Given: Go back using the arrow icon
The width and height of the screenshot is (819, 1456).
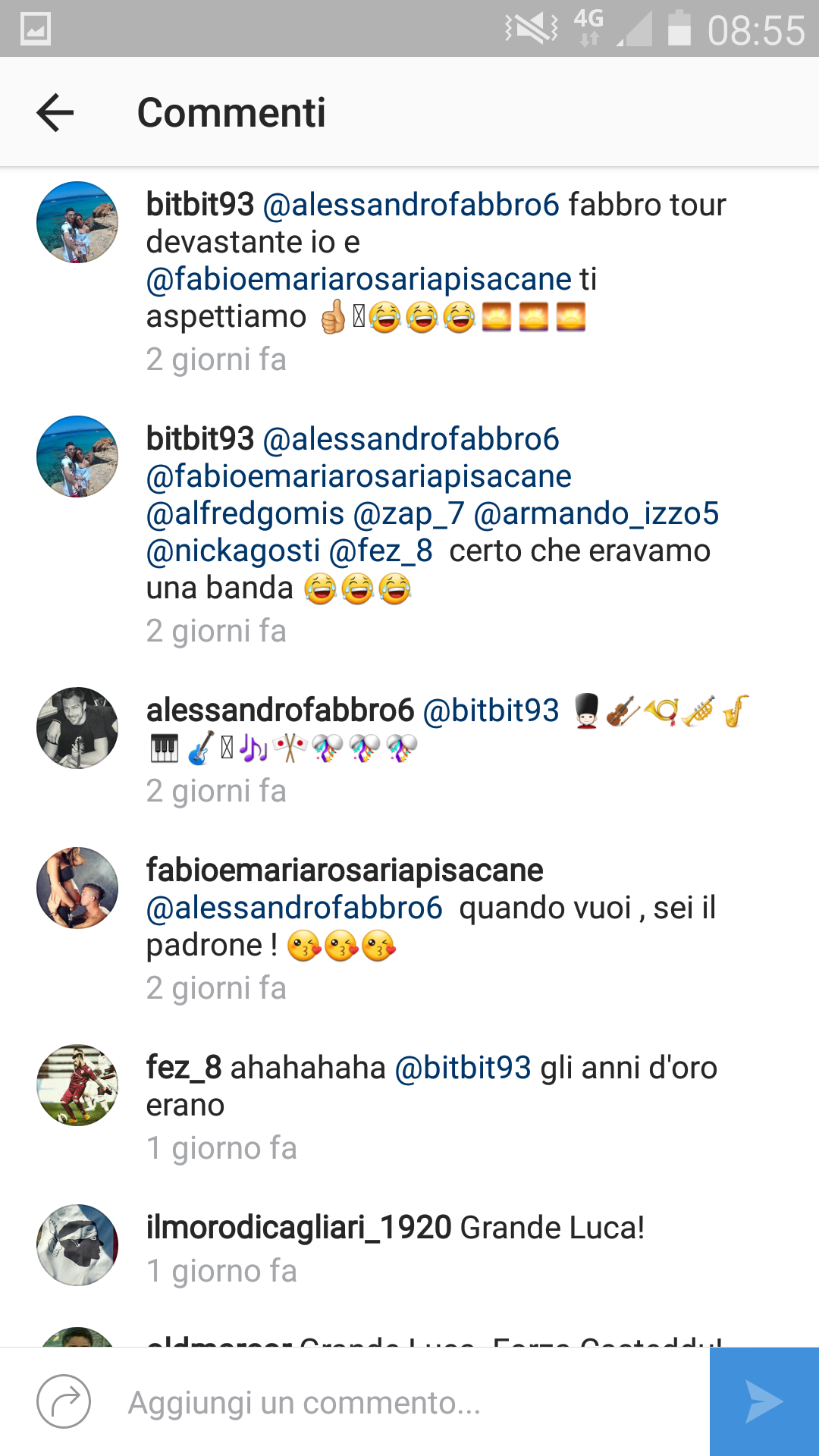Looking at the screenshot, I should pyautogui.click(x=55, y=112).
